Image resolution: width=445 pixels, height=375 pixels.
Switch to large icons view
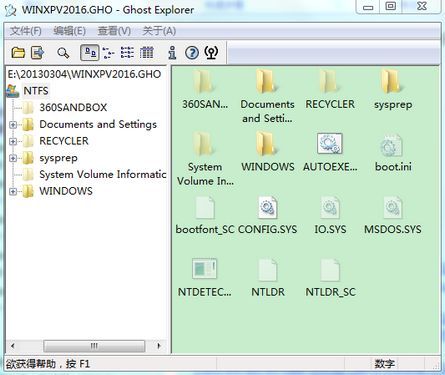pyautogui.click(x=90, y=53)
